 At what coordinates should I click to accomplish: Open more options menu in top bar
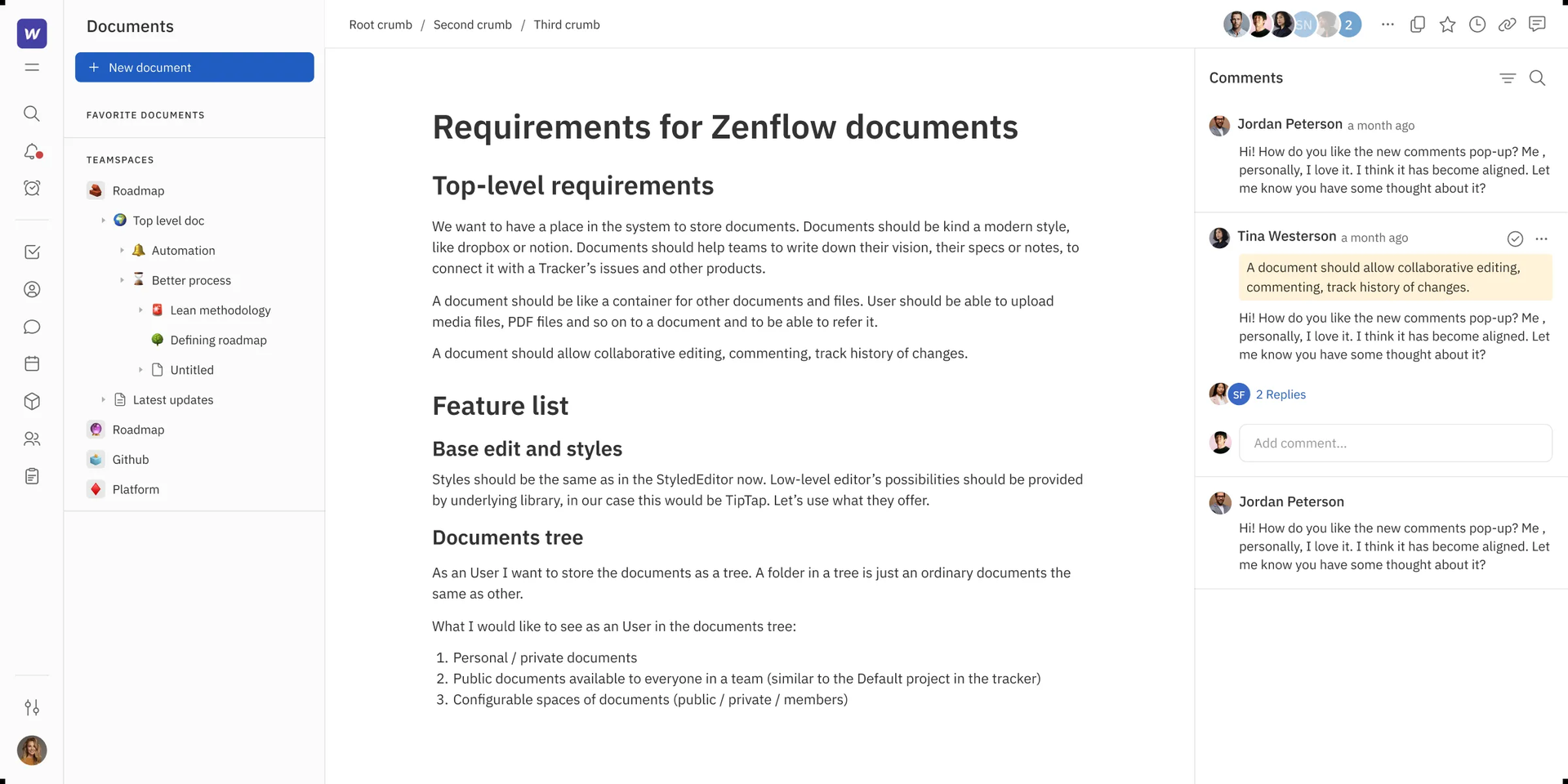point(1388,24)
